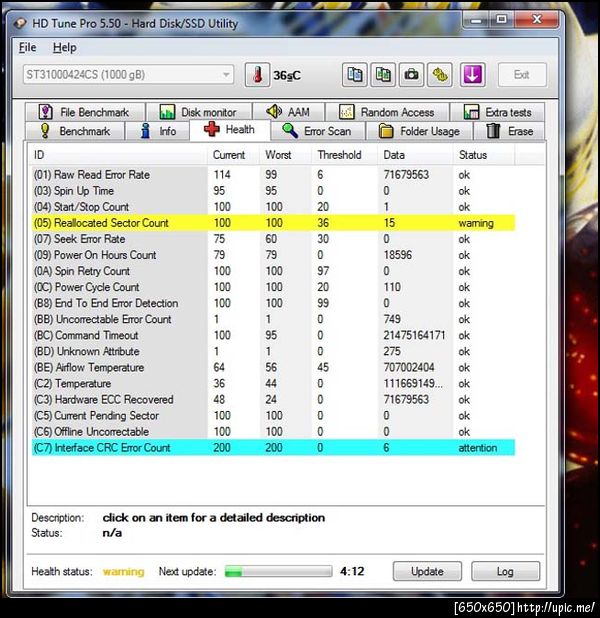
Task: Select the (05) Reallocated Sector Count row
Action: pos(273,223)
